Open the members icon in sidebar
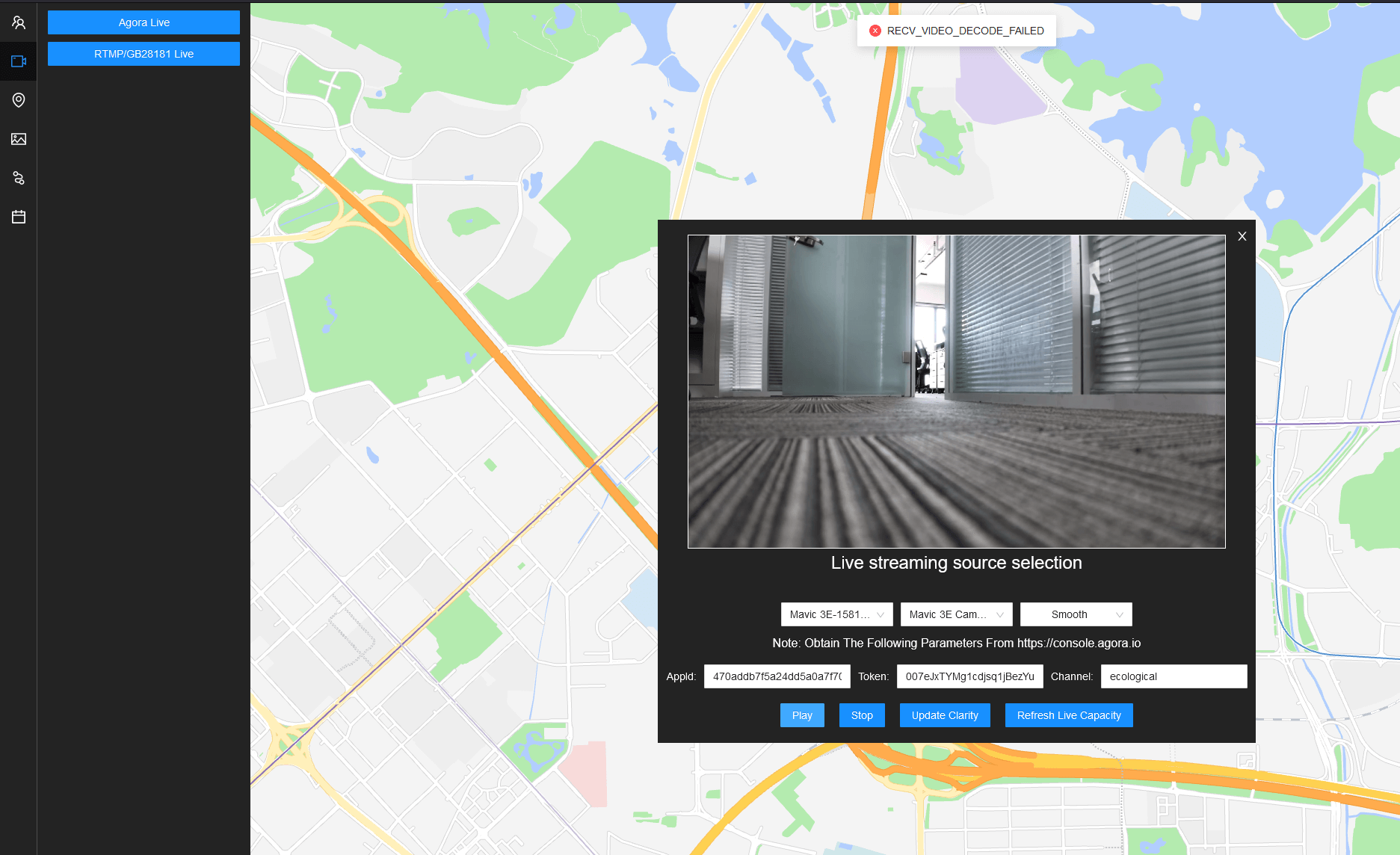This screenshot has width=1400, height=855. tap(19, 23)
